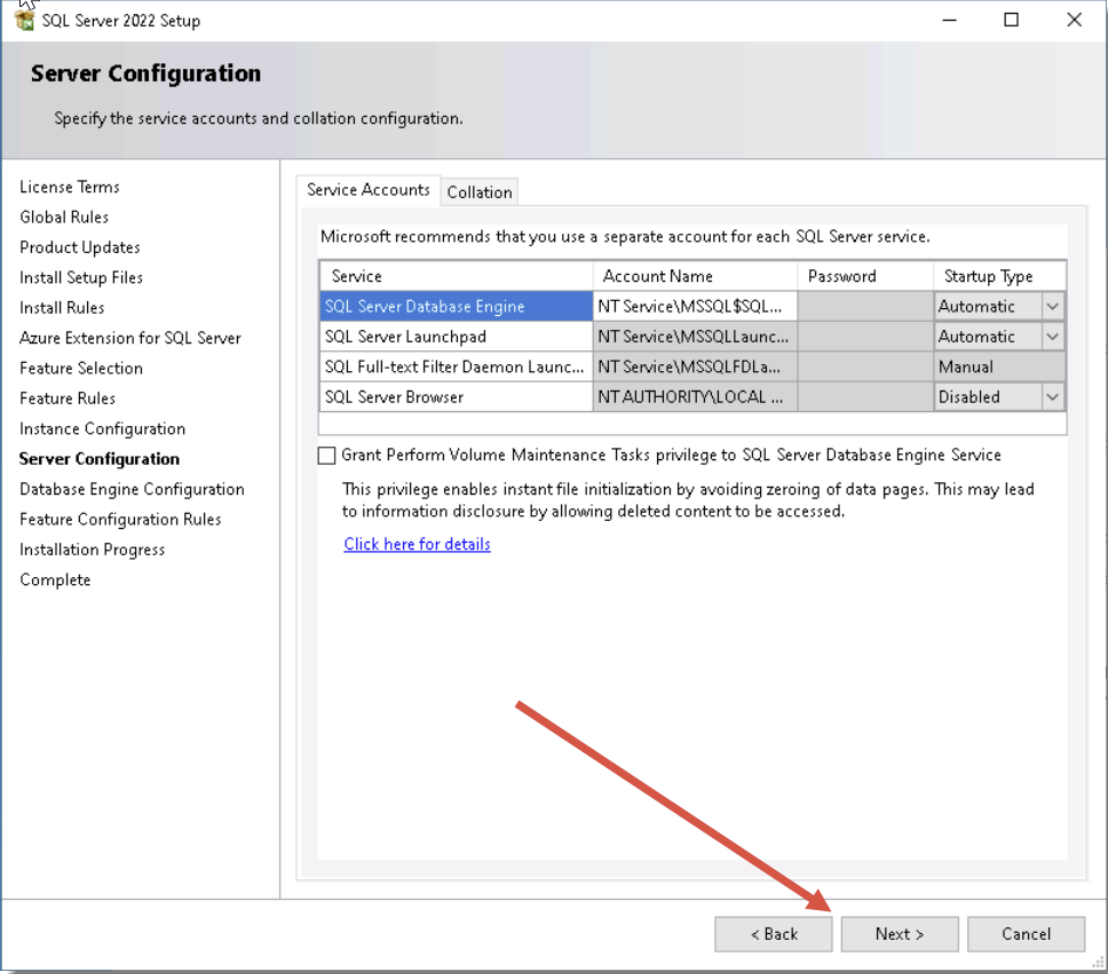Click Instance Configuration step

[102, 429]
